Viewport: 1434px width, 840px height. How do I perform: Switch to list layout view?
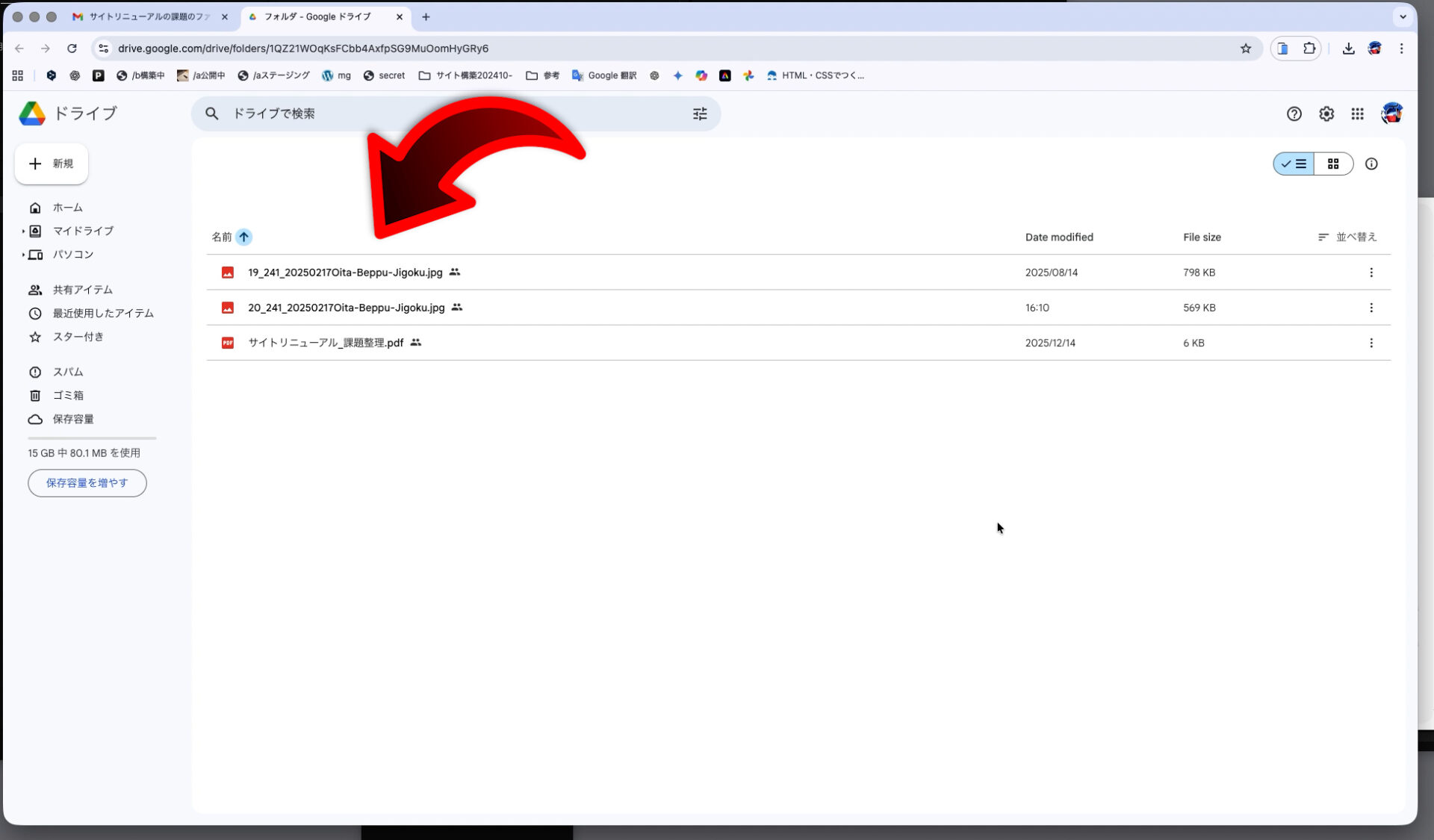[x=1294, y=164]
